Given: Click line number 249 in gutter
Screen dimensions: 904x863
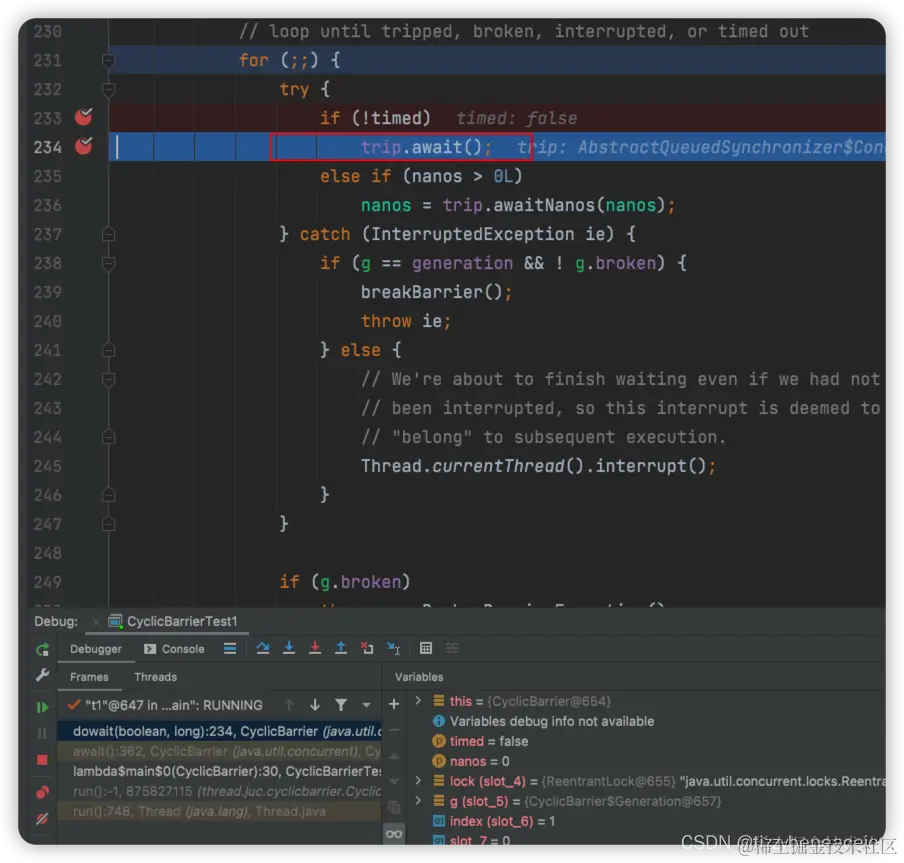Looking at the screenshot, I should pos(47,582).
